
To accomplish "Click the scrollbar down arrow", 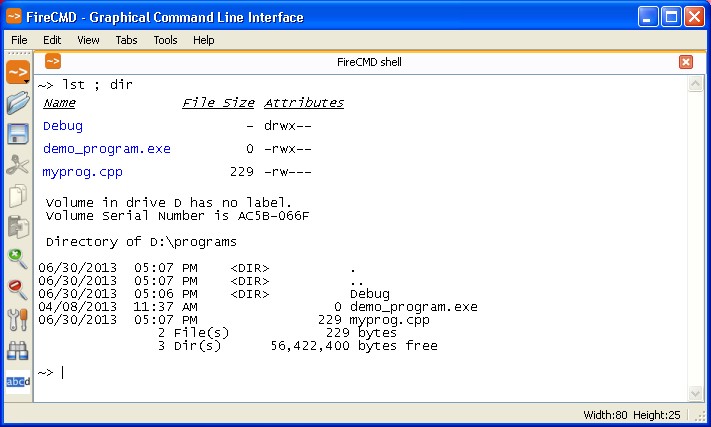I will pyautogui.click(x=695, y=393).
